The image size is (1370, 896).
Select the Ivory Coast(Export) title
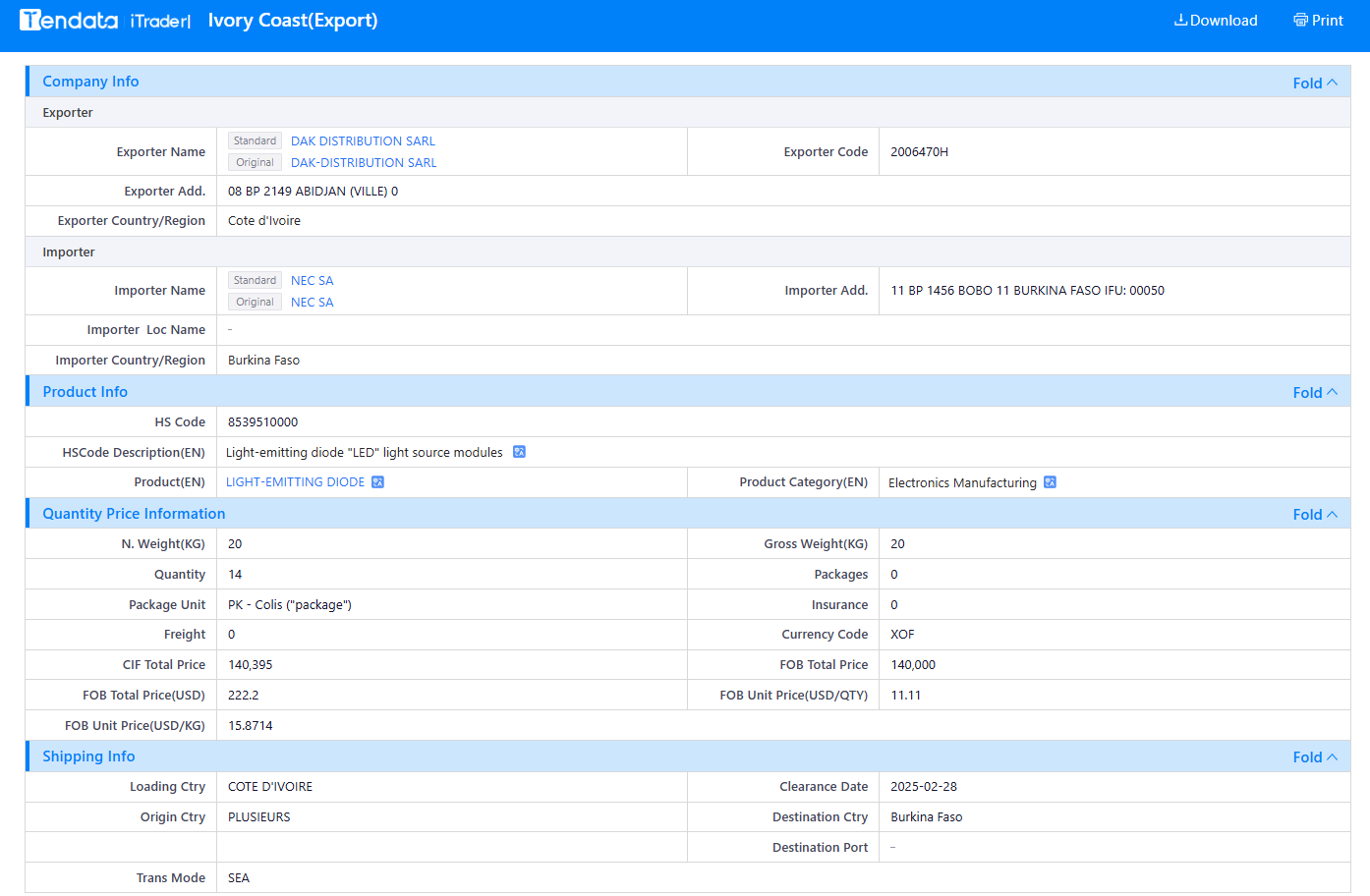click(x=293, y=21)
